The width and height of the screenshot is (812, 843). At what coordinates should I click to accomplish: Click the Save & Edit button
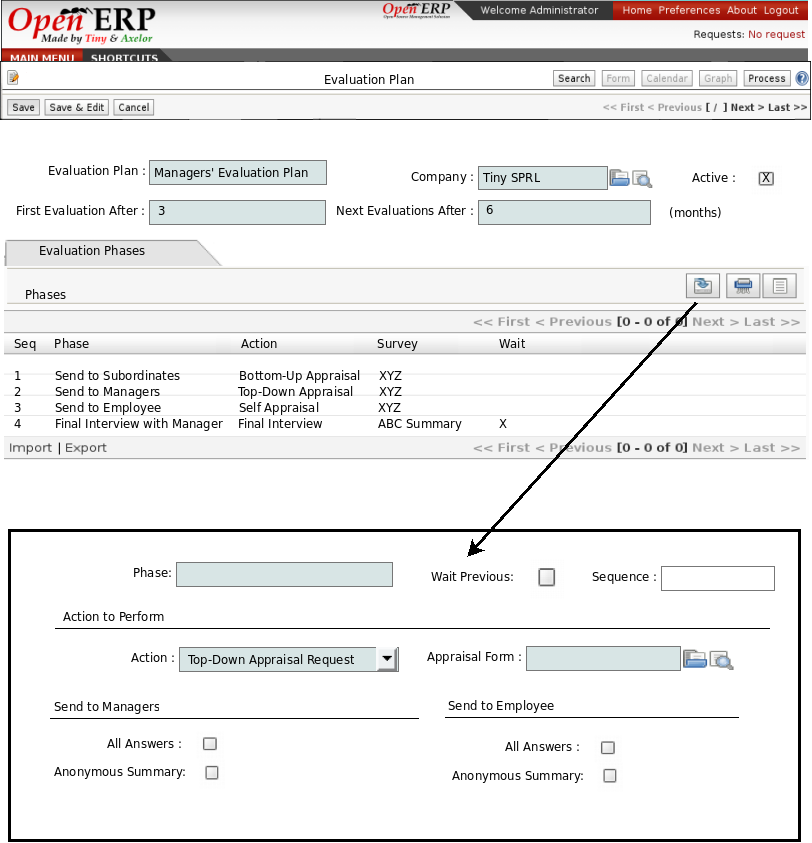(x=77, y=107)
